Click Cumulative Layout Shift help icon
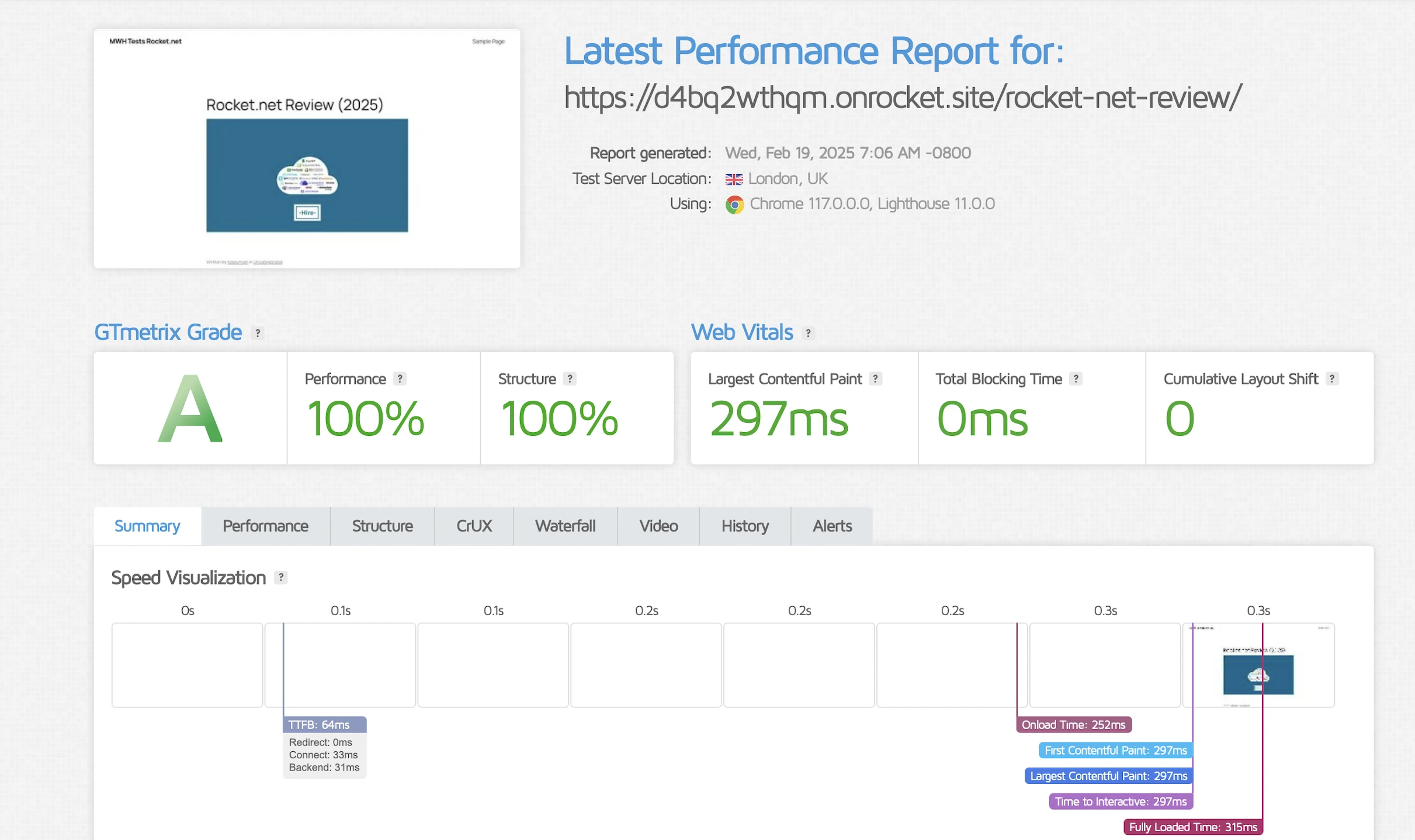Screen dimensions: 1415x840 pyautogui.click(x=1331, y=379)
